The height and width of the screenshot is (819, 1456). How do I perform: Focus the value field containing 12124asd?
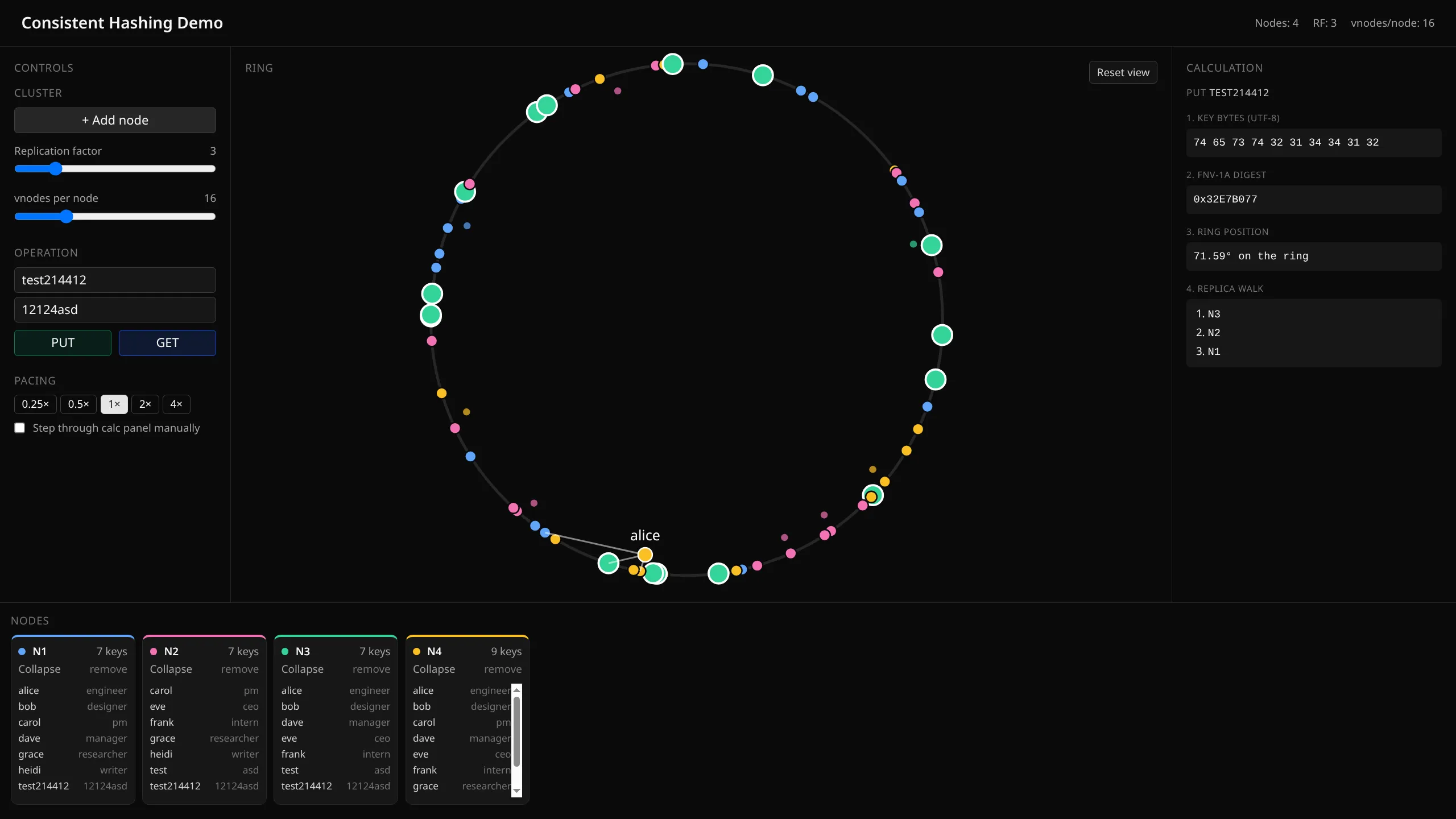115,309
